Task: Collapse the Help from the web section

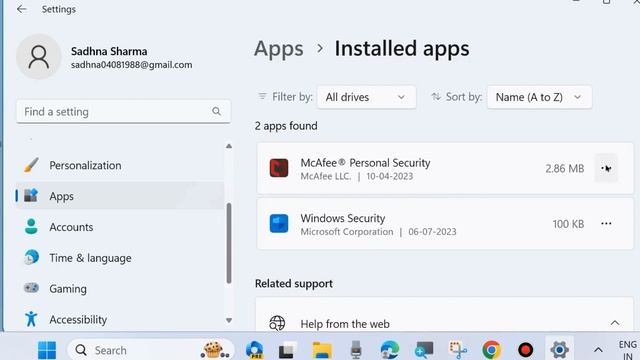Action: pos(615,323)
